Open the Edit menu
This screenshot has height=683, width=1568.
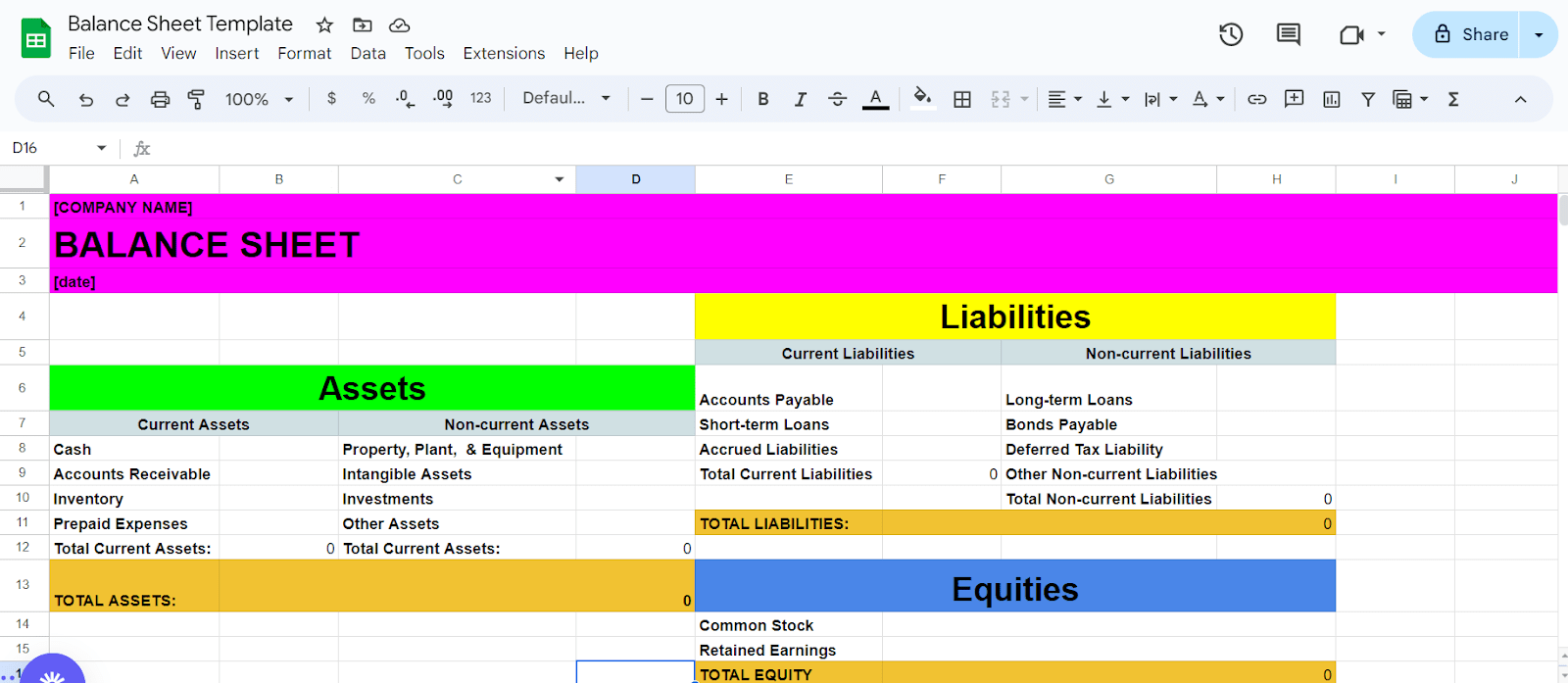pos(127,53)
